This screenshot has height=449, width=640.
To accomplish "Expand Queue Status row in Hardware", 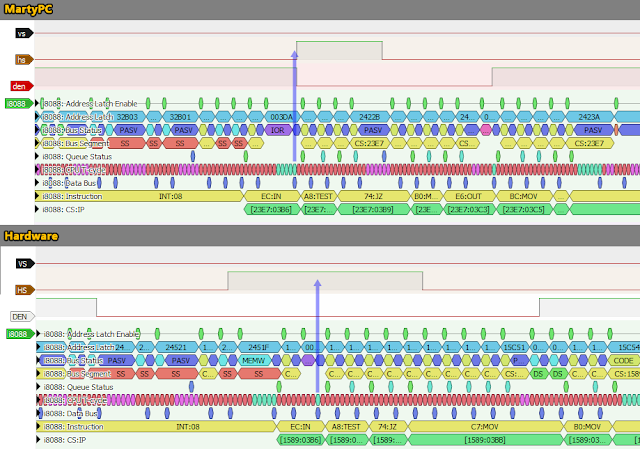I will pos(38,387).
